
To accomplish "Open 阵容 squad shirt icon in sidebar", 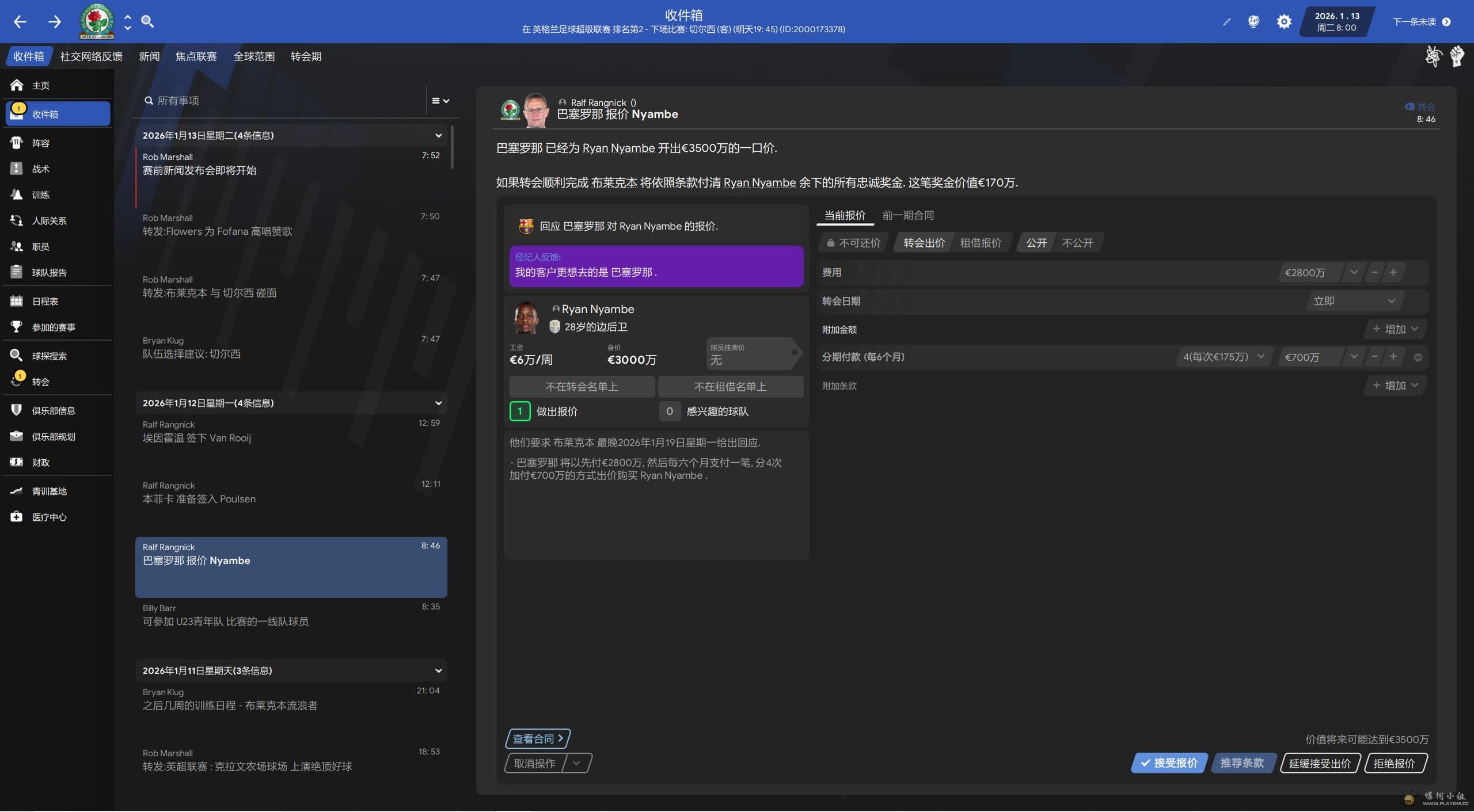I will point(17,143).
